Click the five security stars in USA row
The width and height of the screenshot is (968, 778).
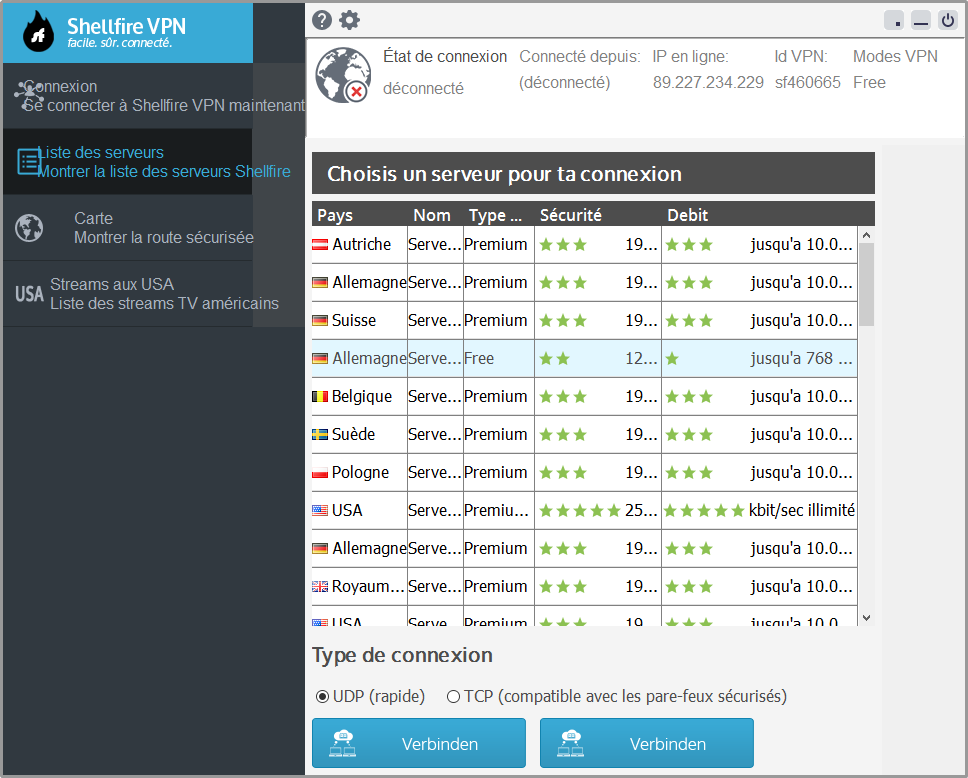(x=580, y=511)
